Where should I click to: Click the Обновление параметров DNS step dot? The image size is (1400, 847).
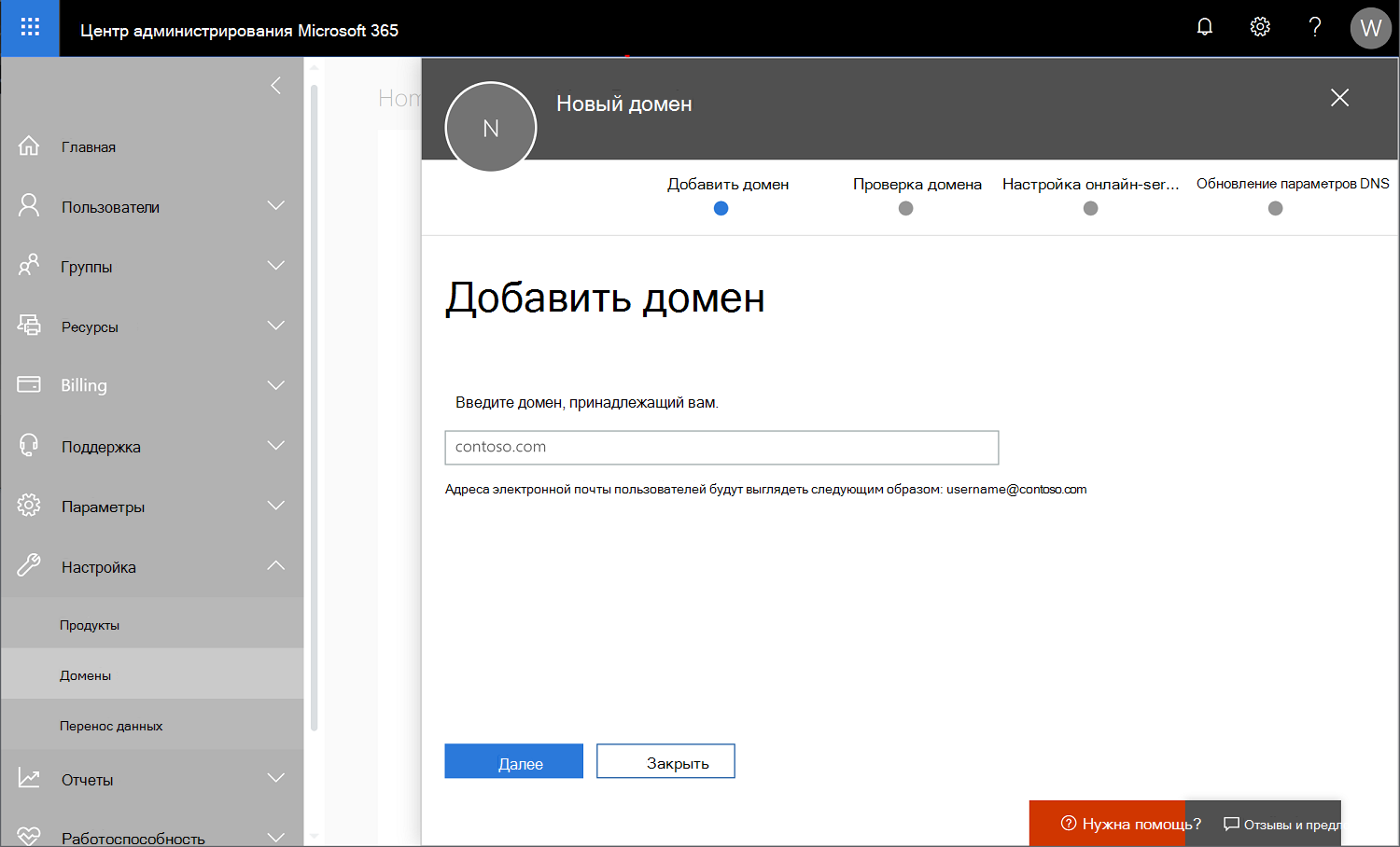click(1275, 208)
